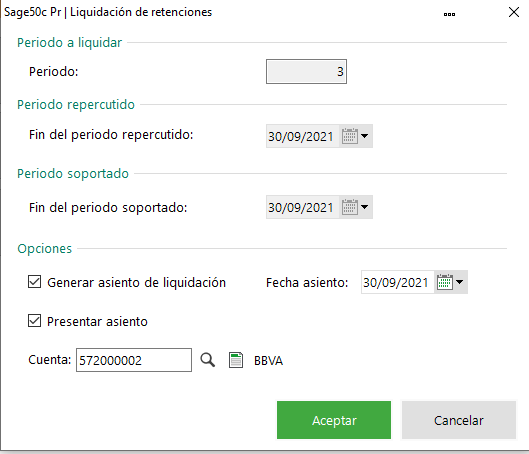Click the Fin del periodo soportado date text
The width and height of the screenshot is (529, 454).
[301, 207]
